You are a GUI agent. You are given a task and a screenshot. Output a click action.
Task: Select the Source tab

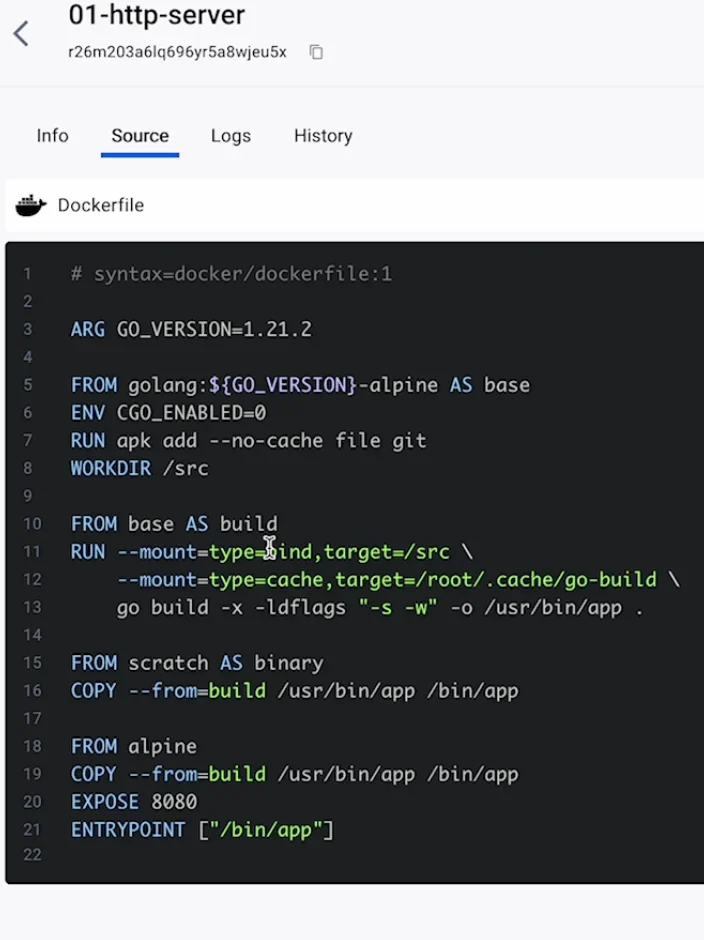(x=140, y=135)
